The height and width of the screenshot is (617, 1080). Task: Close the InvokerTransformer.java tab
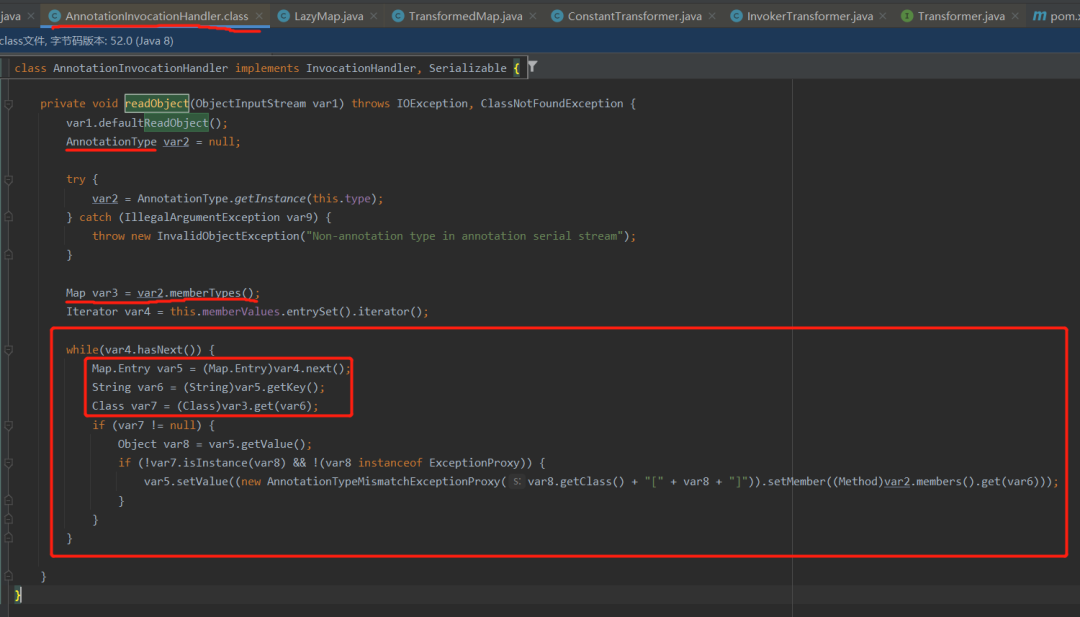[882, 16]
